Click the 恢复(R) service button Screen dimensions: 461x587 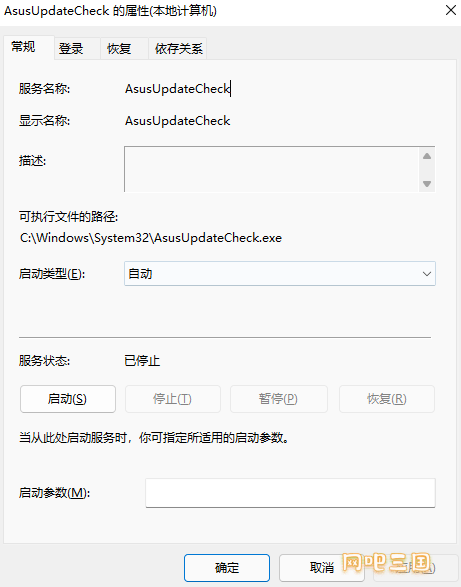387,399
